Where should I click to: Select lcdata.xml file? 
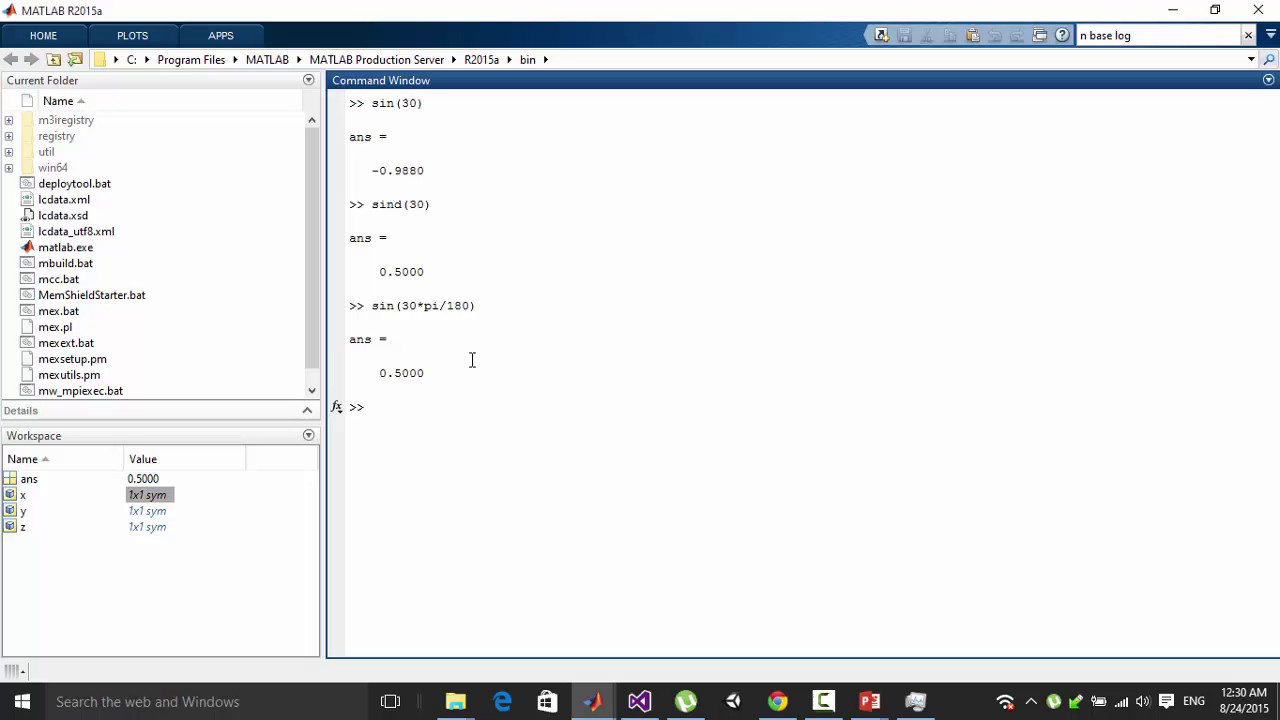pyautogui.click(x=64, y=200)
